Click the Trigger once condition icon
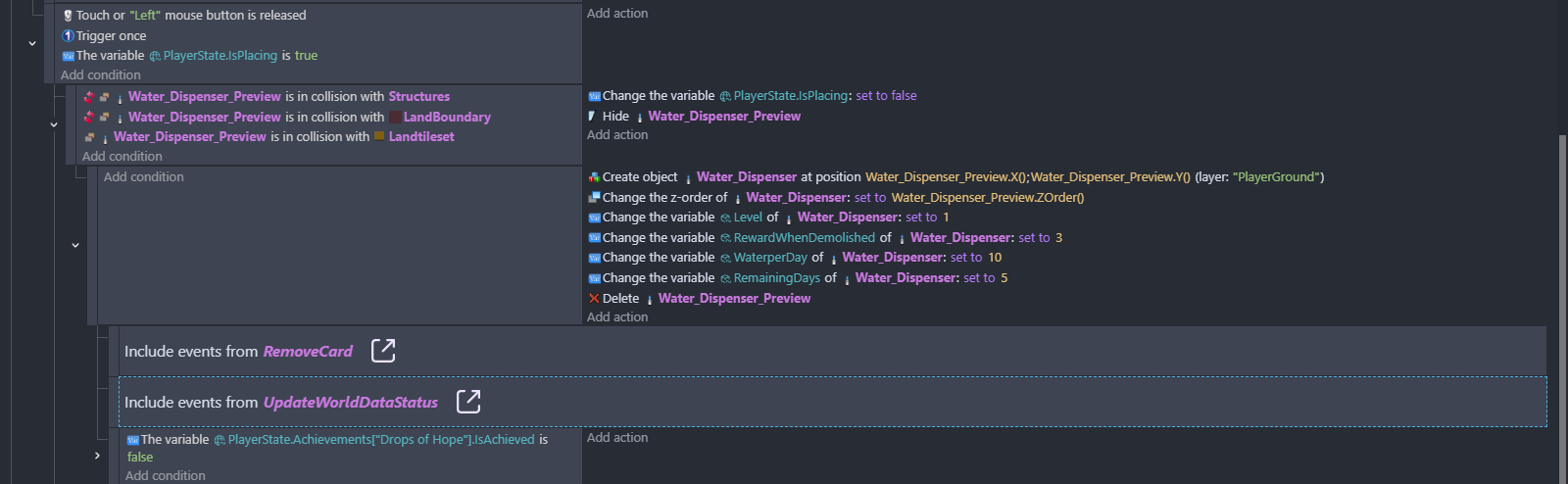 (x=68, y=36)
